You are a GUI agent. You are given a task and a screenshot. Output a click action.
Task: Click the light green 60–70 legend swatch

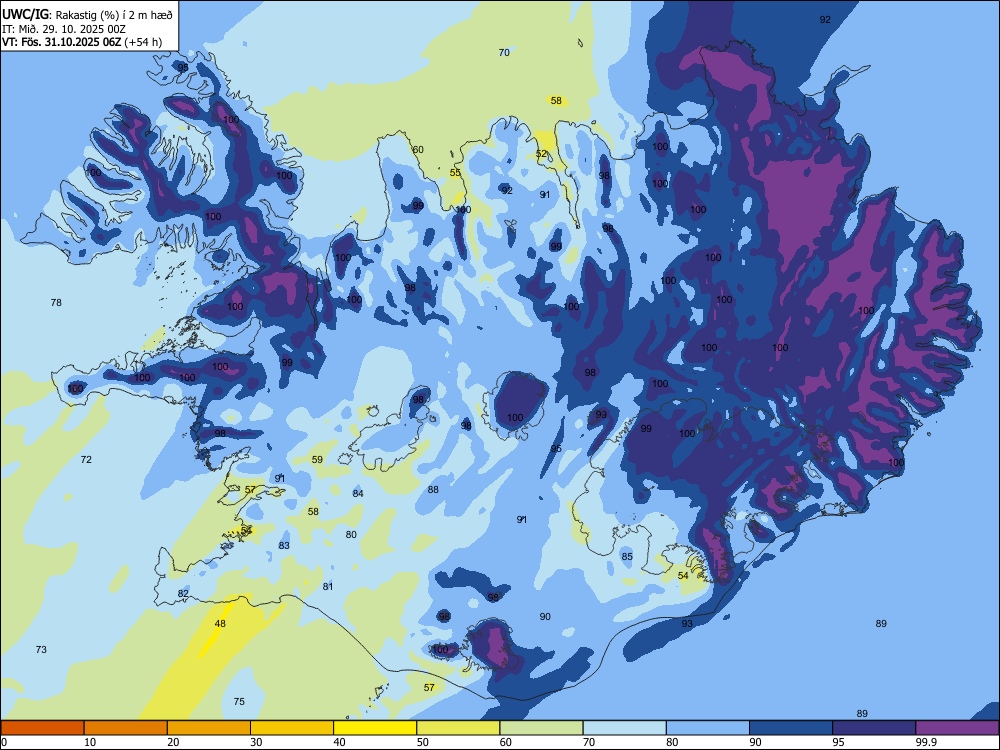(x=541, y=728)
